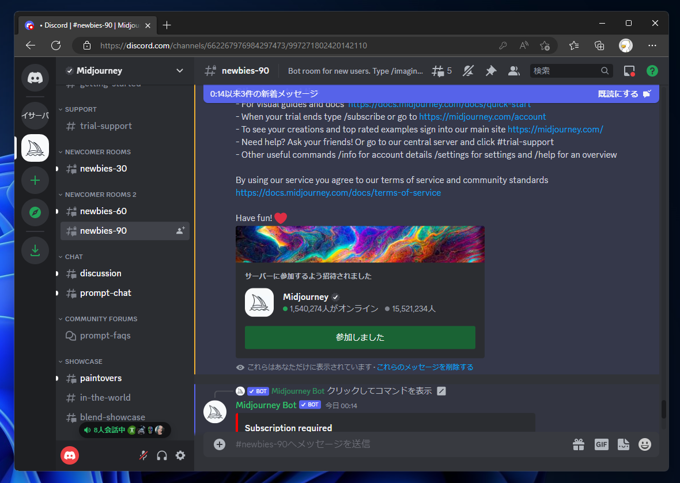The image size is (680, 483).
Task: Open the GIF picker
Action: click(601, 444)
